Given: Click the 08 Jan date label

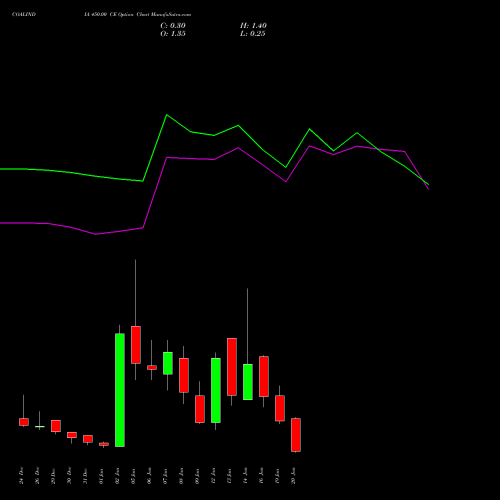Looking at the screenshot, I should [182, 476].
